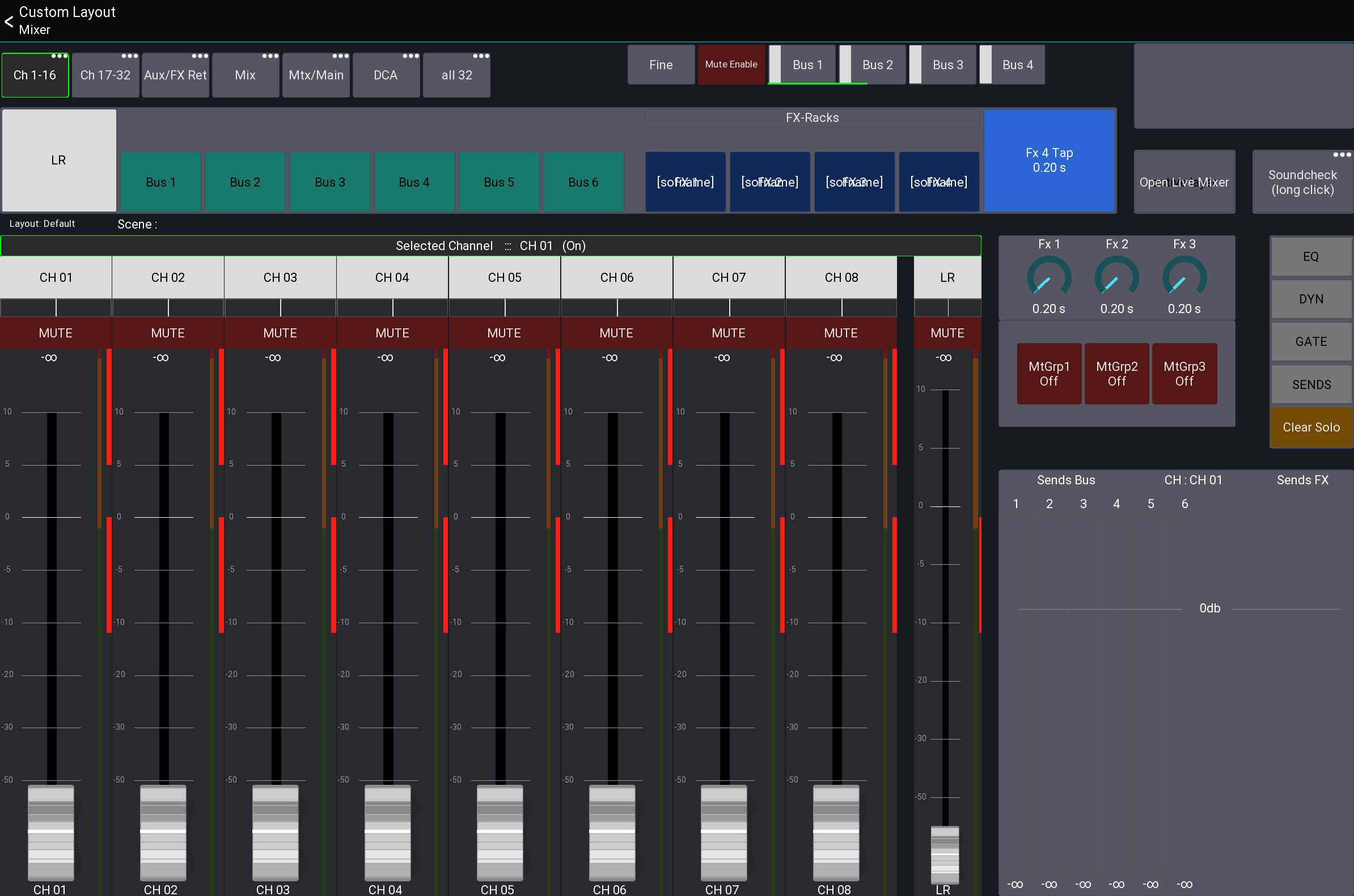Click the back arrow to leave Custom Layout
The height and width of the screenshot is (896, 1354).
pos(9,22)
